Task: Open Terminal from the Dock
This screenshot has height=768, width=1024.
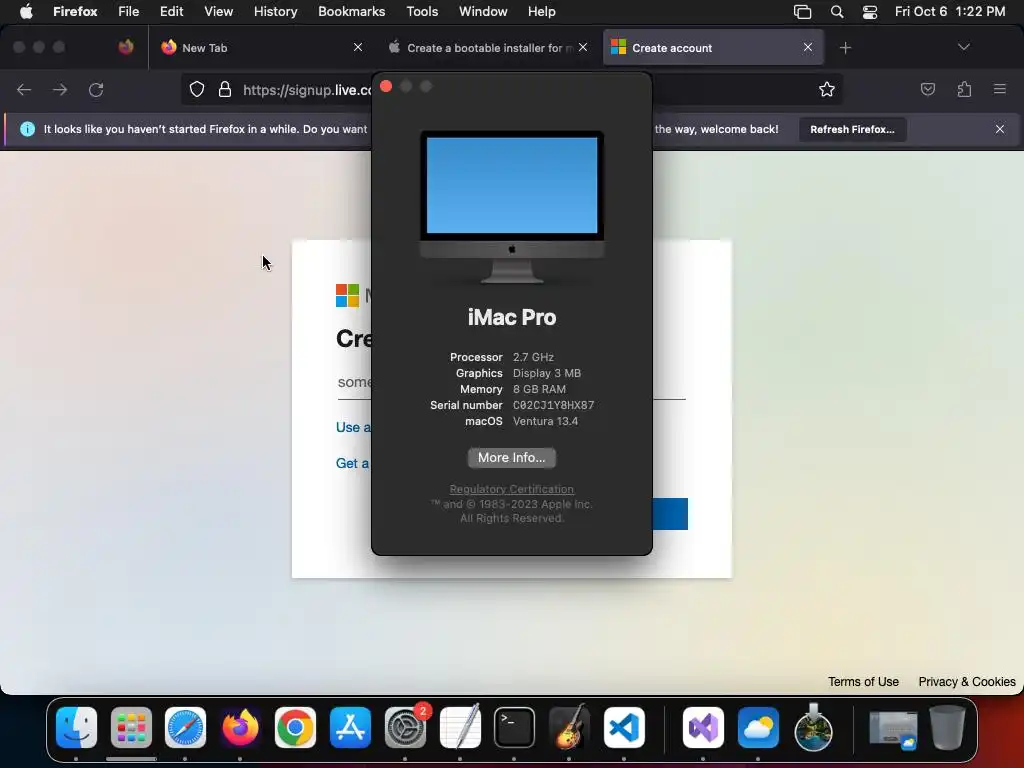Action: point(515,727)
